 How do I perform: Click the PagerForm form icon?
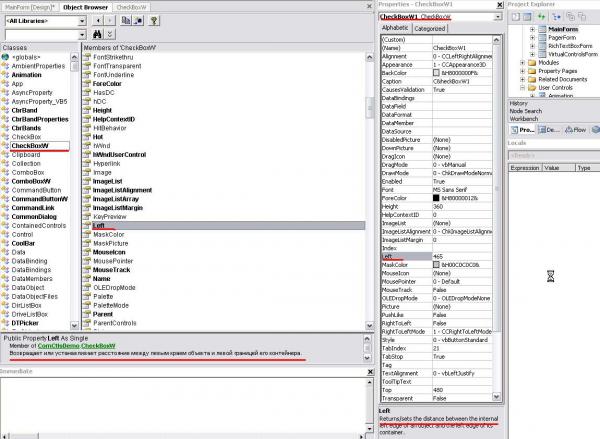542,38
